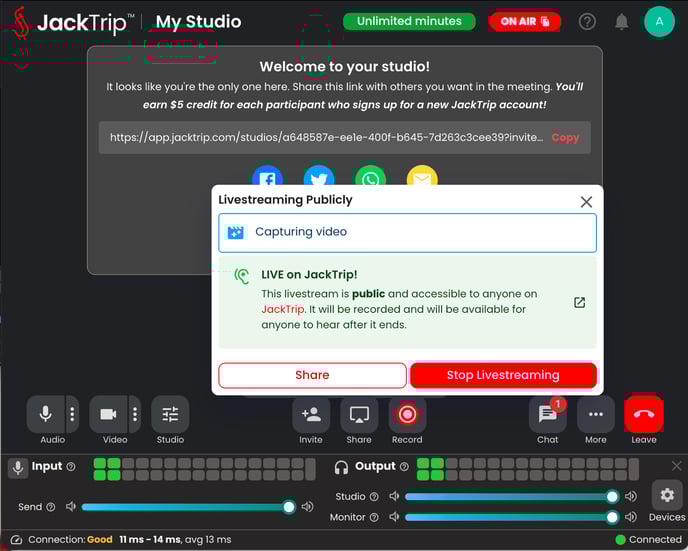688x551 pixels.
Task: Toggle the Video camera button
Action: click(108, 414)
